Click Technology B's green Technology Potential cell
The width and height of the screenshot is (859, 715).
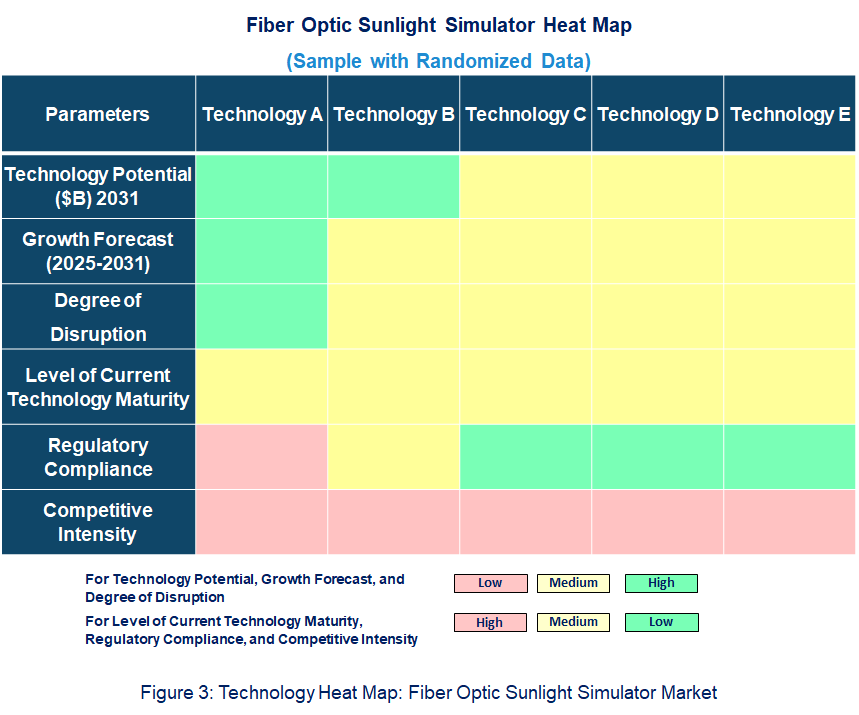click(x=394, y=186)
